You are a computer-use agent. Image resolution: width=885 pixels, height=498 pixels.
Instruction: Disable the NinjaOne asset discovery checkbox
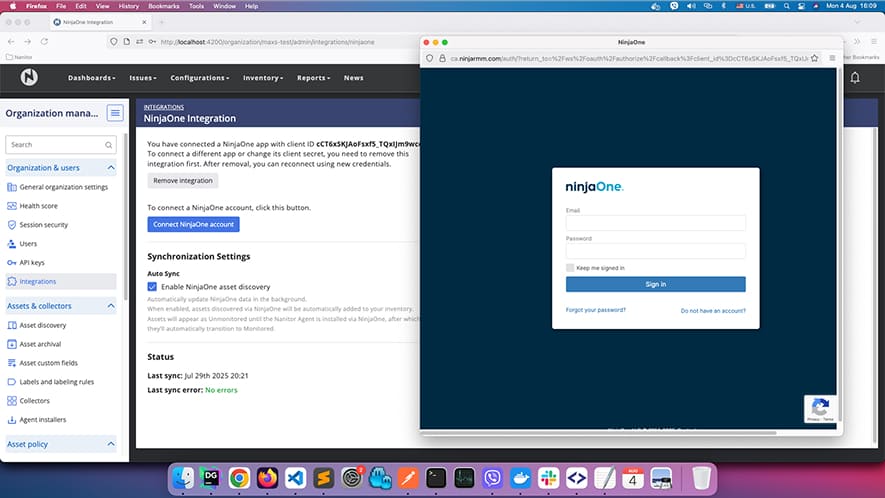point(152,287)
